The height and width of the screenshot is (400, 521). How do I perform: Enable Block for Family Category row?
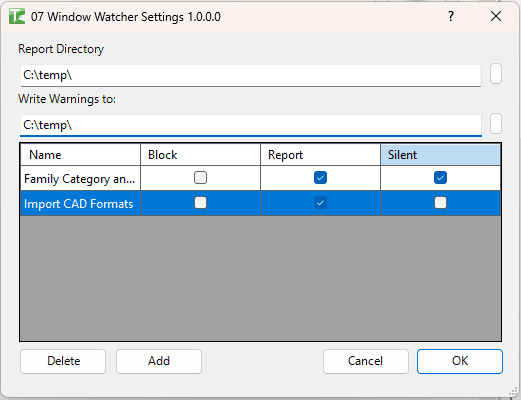click(200, 178)
